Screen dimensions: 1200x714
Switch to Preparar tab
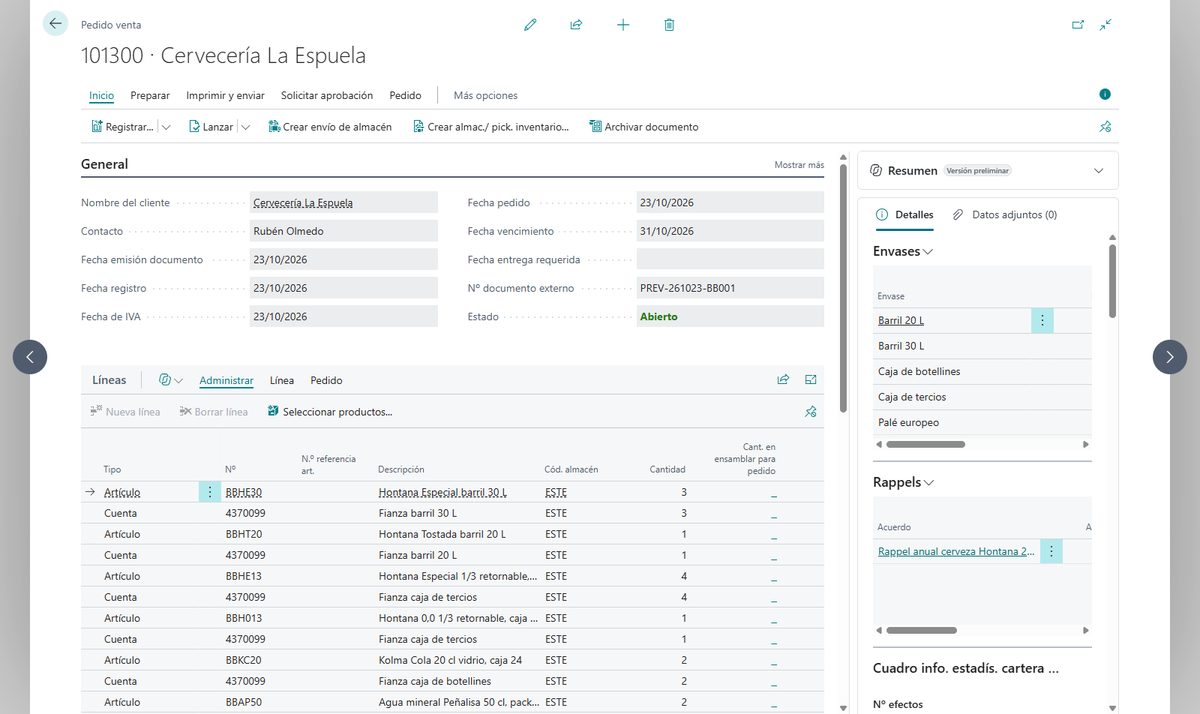pyautogui.click(x=150, y=95)
